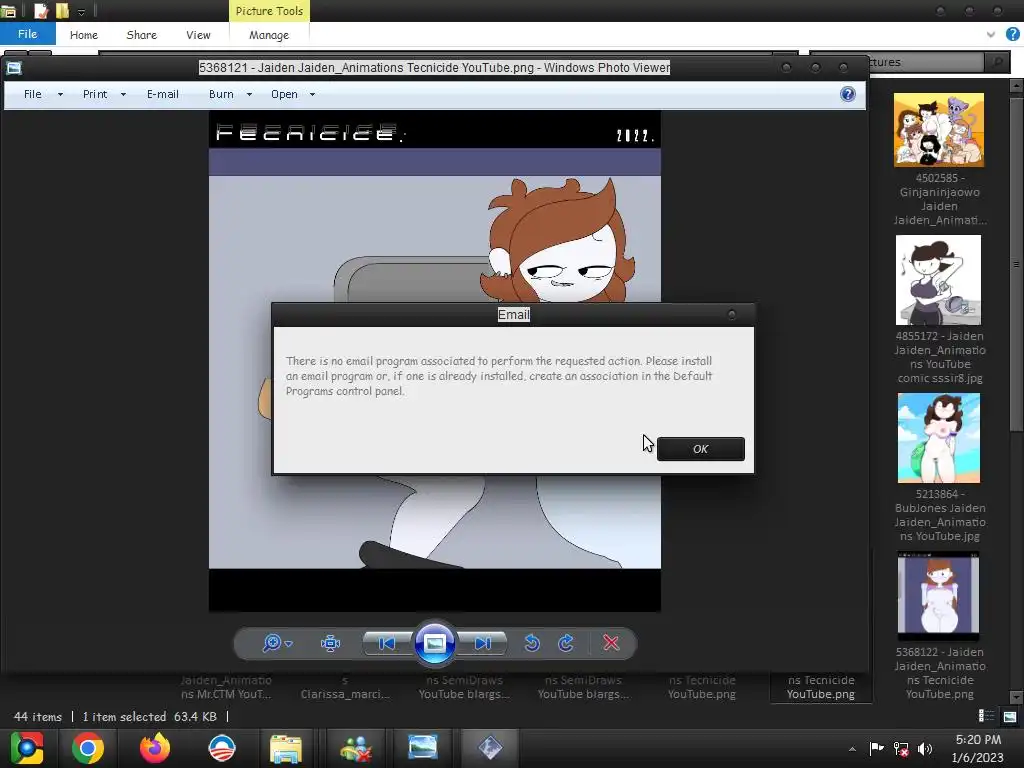This screenshot has width=1024, height=768.
Task: Open the round portrait icon on taskbar
Action: coord(221,748)
